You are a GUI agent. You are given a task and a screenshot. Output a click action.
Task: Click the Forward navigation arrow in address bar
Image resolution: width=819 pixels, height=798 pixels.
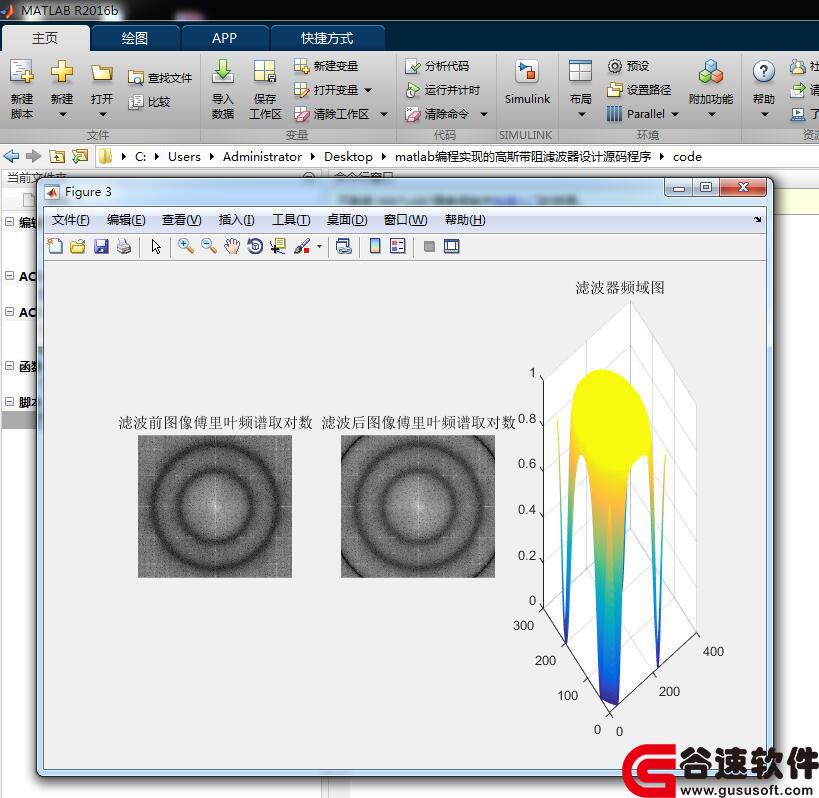33,156
